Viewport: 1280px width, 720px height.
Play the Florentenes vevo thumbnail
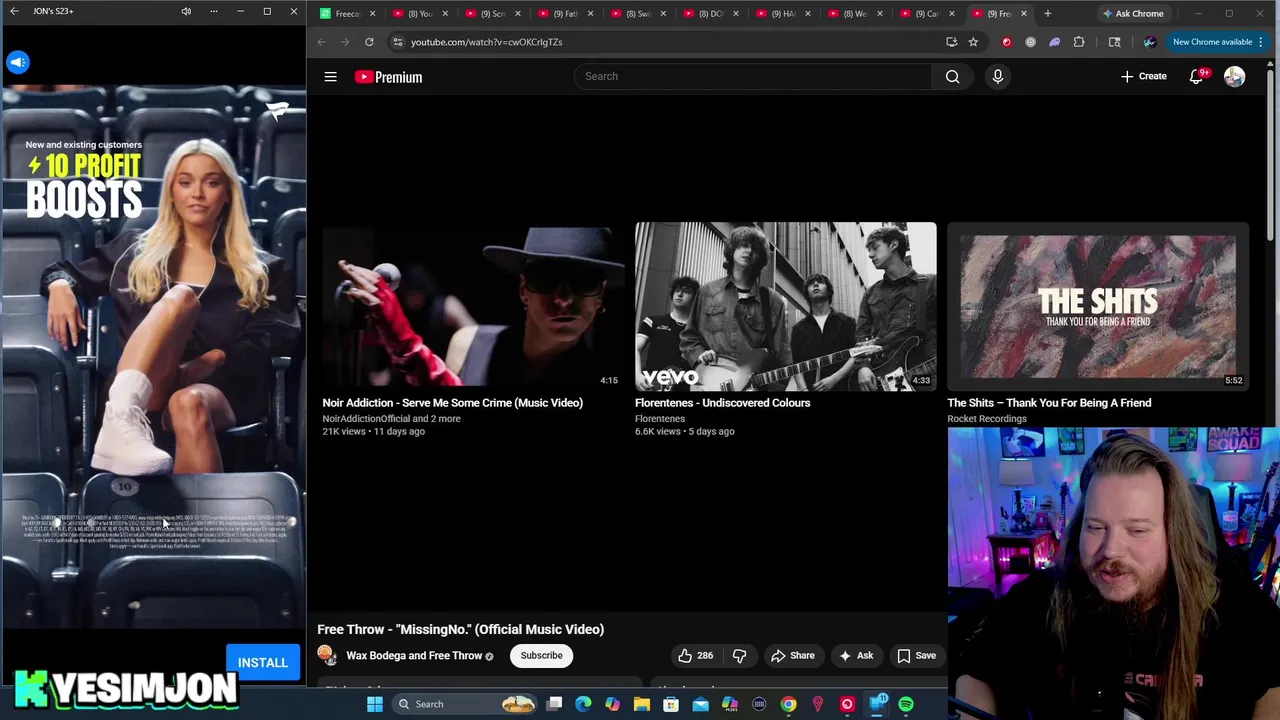click(785, 306)
